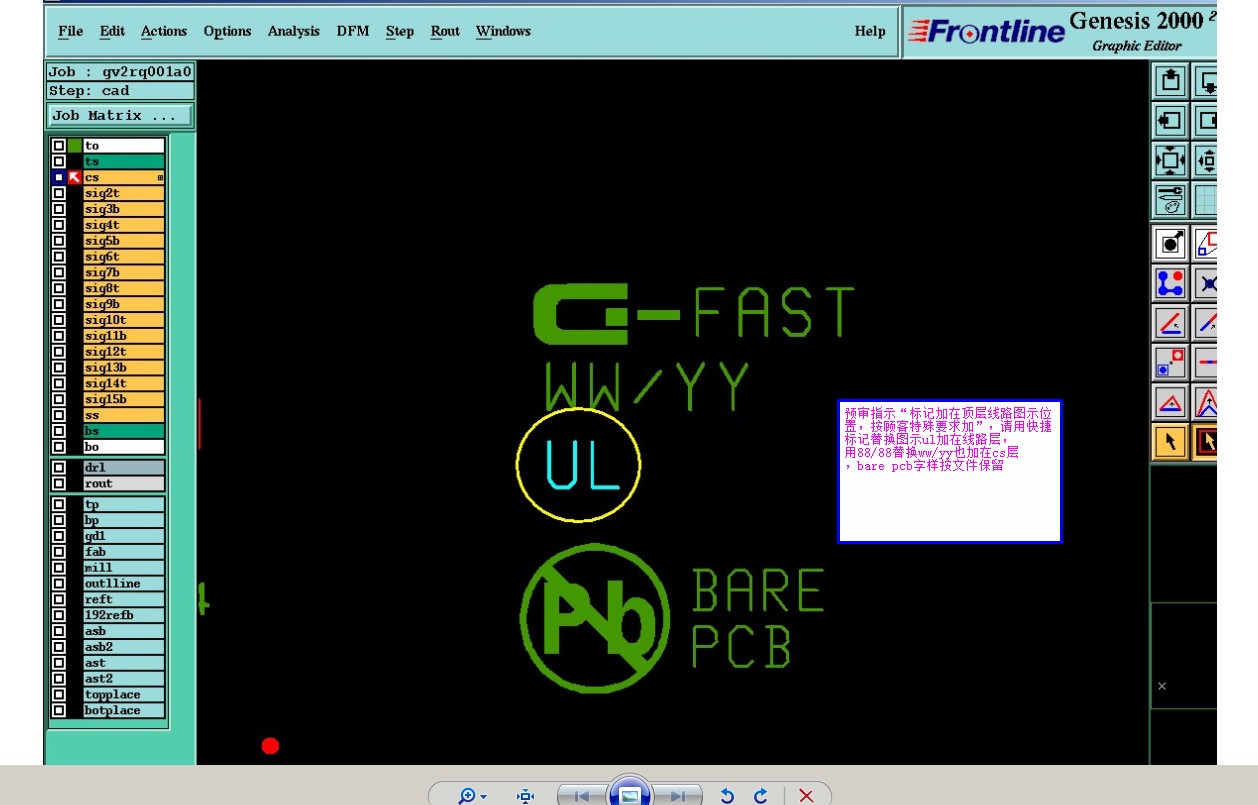Rotate image clockwise in viewer

tap(760, 796)
